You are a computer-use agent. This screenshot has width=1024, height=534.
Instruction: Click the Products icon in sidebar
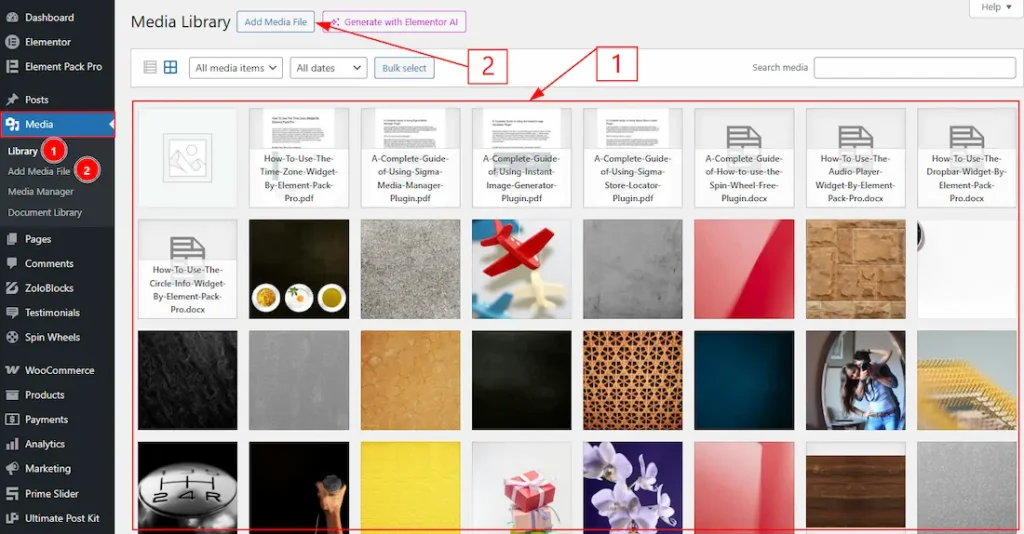click(x=12, y=395)
